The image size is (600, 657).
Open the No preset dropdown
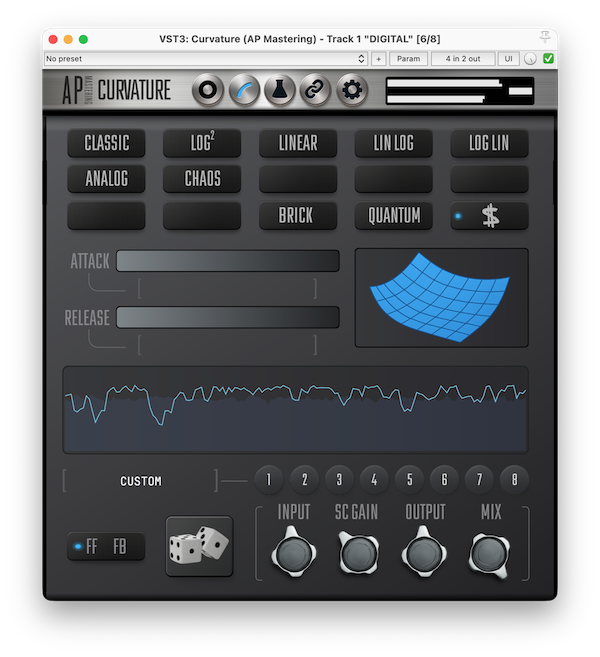[206, 59]
